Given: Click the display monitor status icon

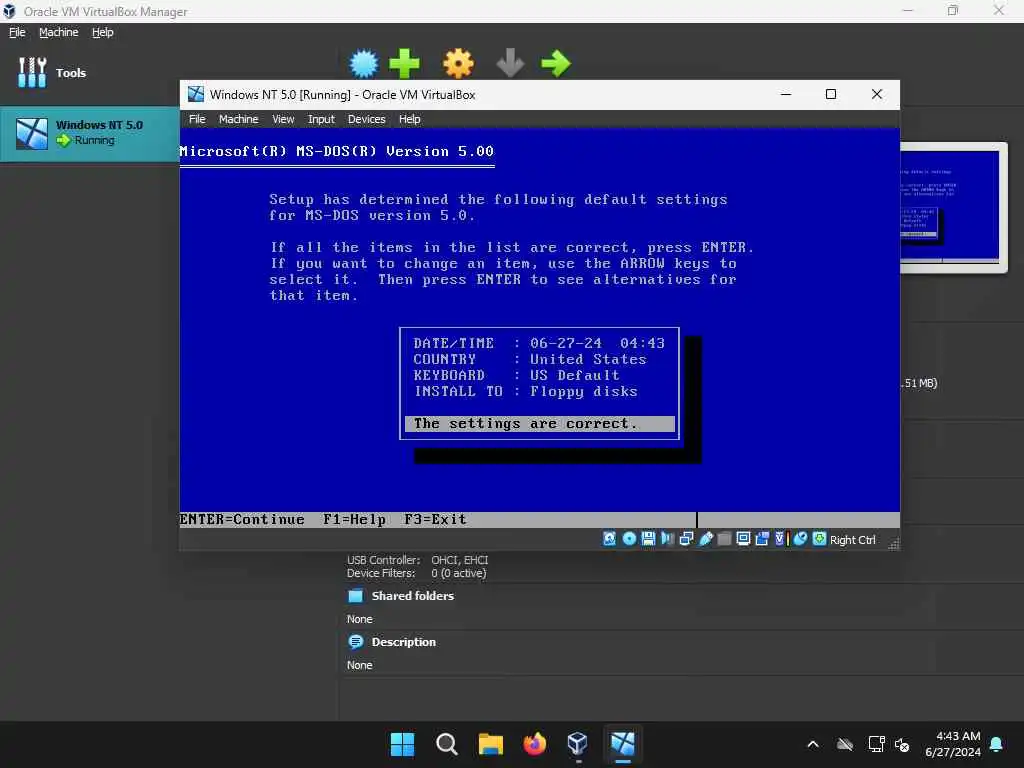Looking at the screenshot, I should [x=743, y=539].
